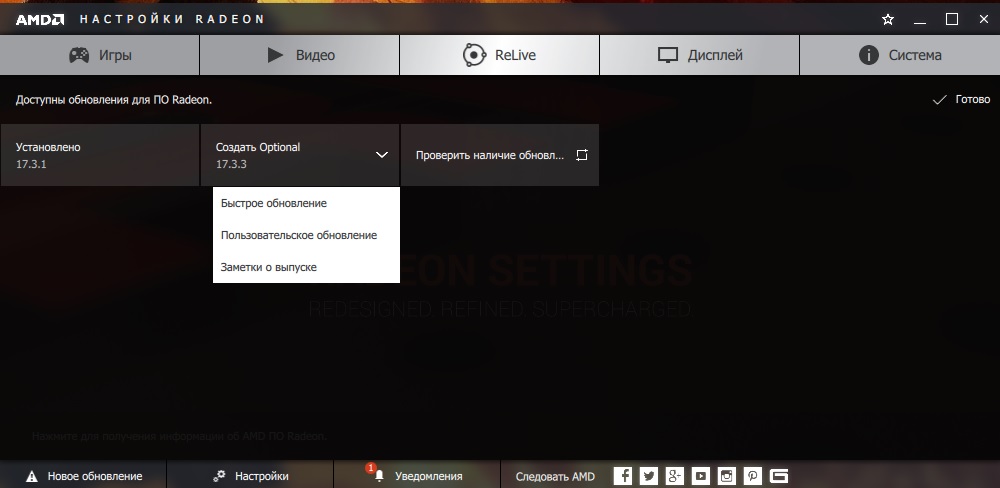Viewport: 1000px width, 488px height.
Task: Collapse the Создать Optional dropdown arrow
Action: point(382,155)
